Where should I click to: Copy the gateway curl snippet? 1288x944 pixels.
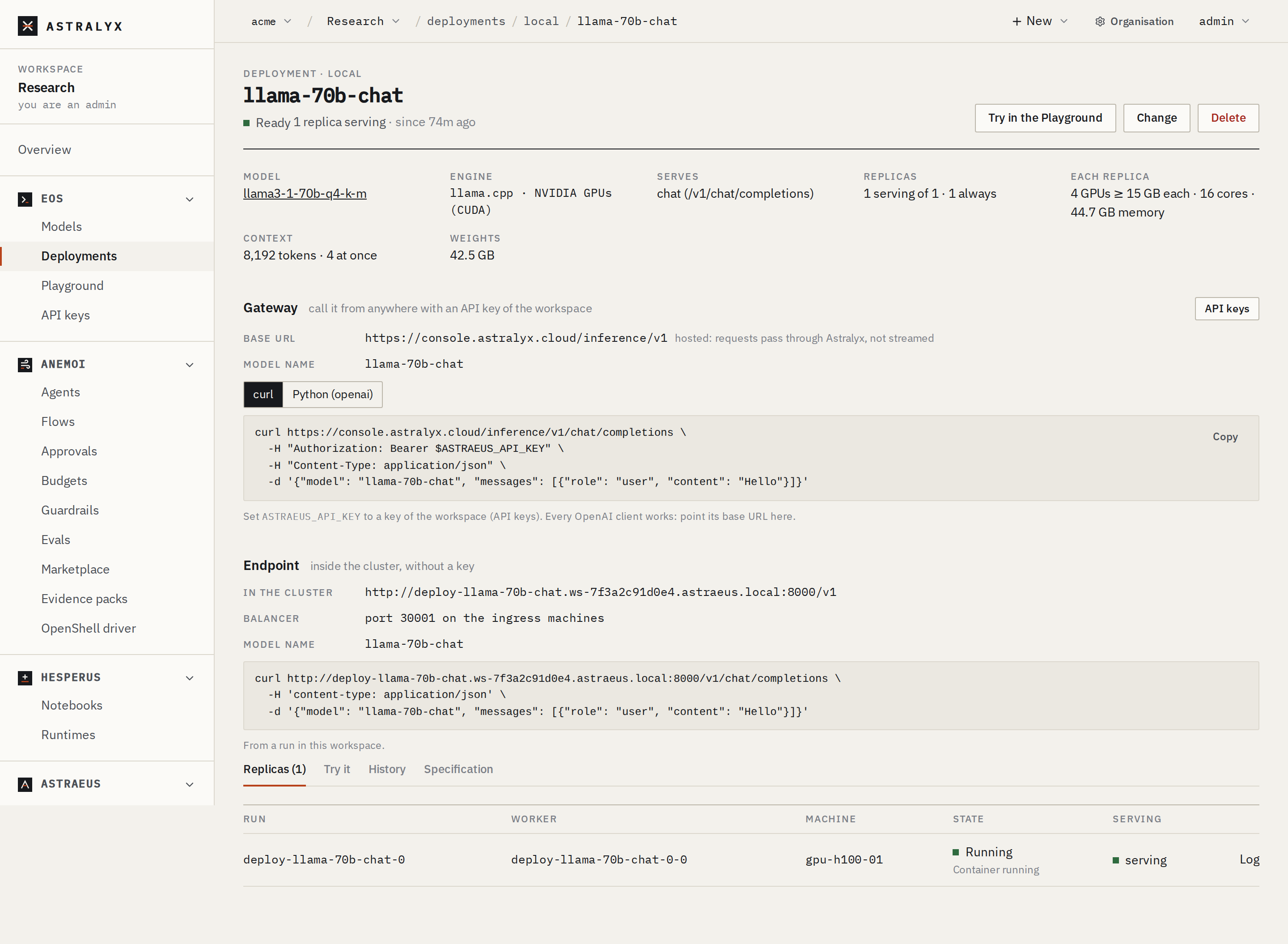(1224, 437)
